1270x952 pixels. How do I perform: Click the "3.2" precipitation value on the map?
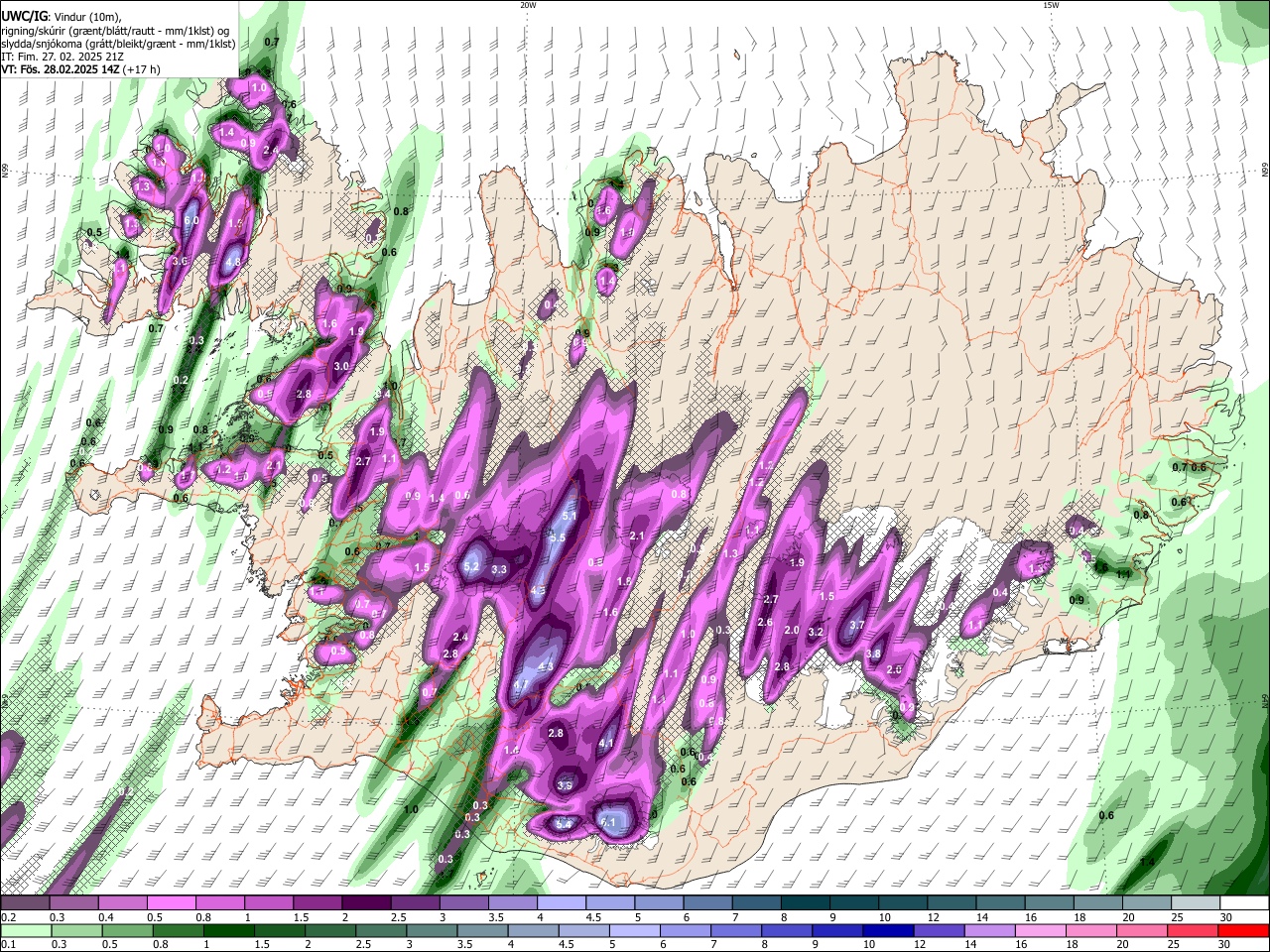[x=817, y=632]
